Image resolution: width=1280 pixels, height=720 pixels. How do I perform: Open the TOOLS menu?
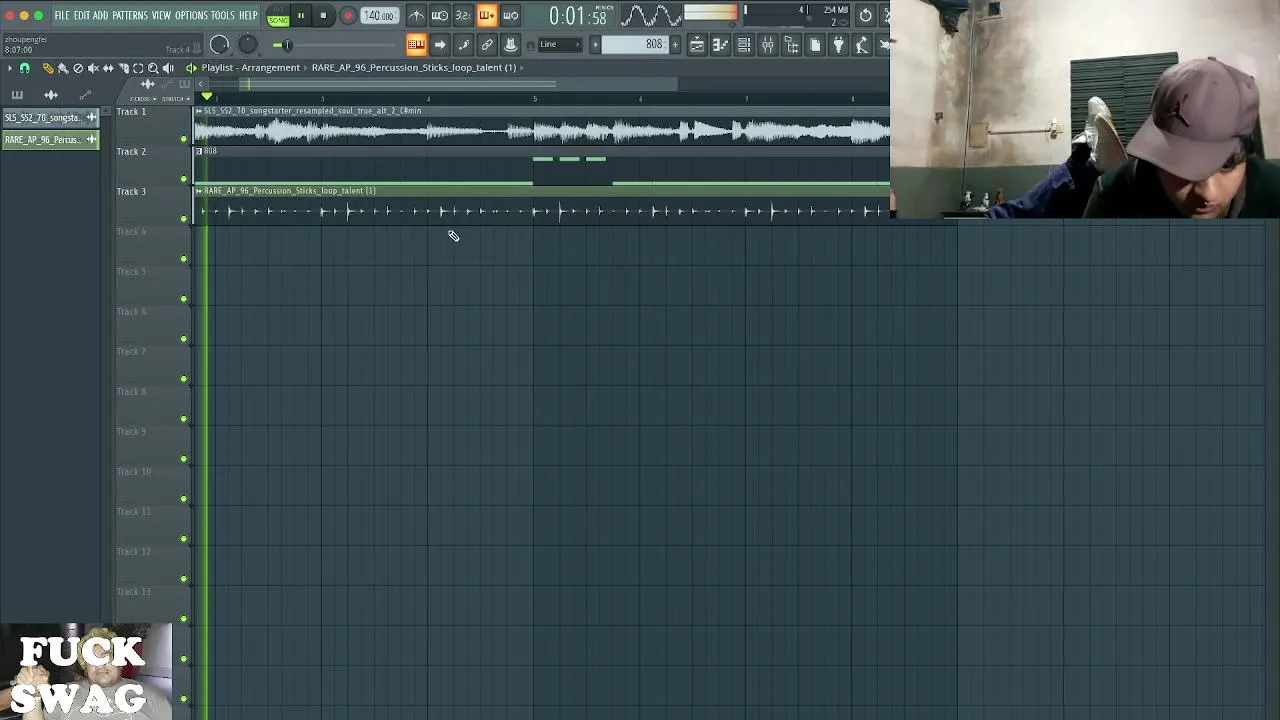(223, 16)
